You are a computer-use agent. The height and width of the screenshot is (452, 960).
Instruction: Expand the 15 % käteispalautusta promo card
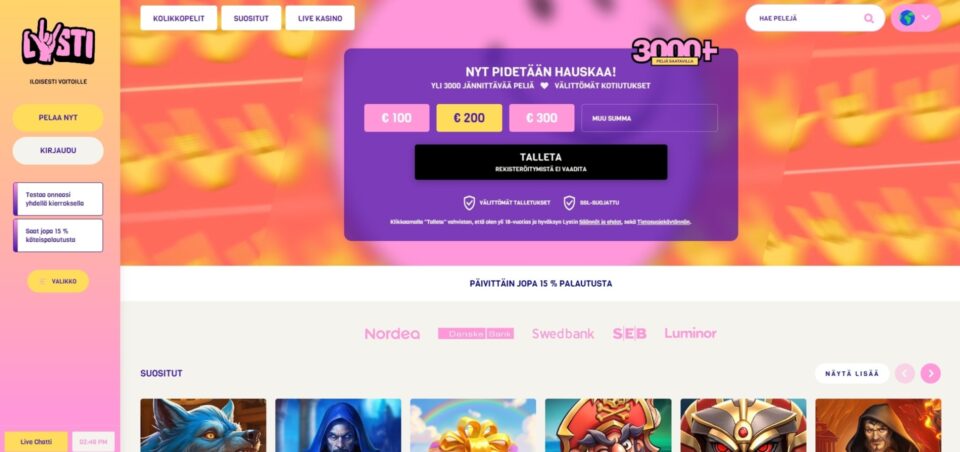pyautogui.click(x=58, y=236)
